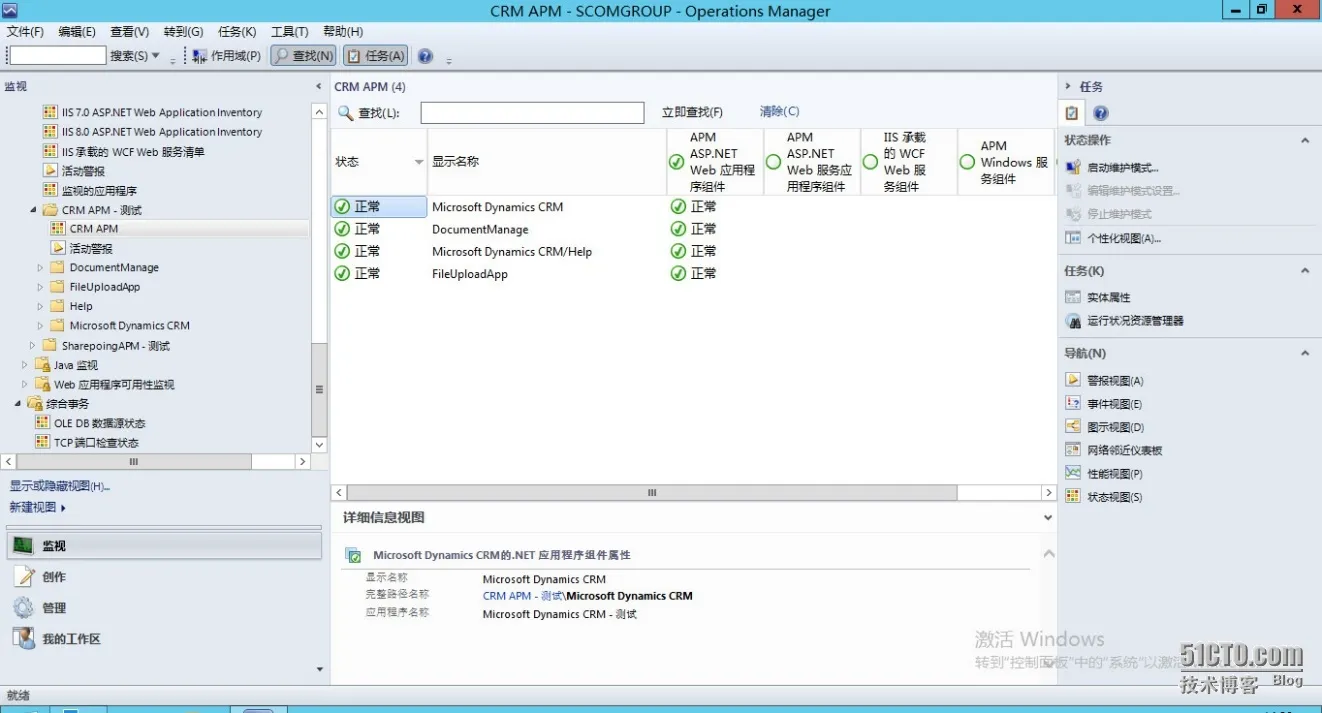Expand the SharepoingAPM - 测试 folder

[33, 345]
